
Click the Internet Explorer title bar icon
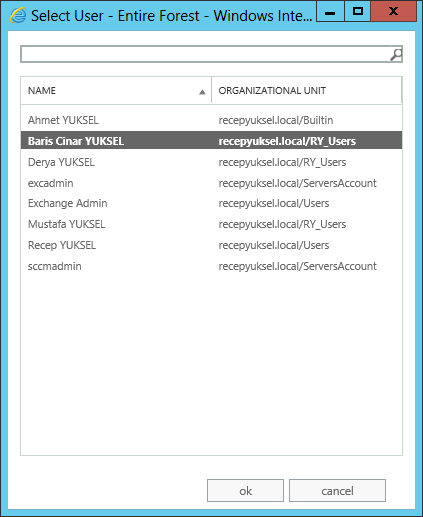[18, 16]
